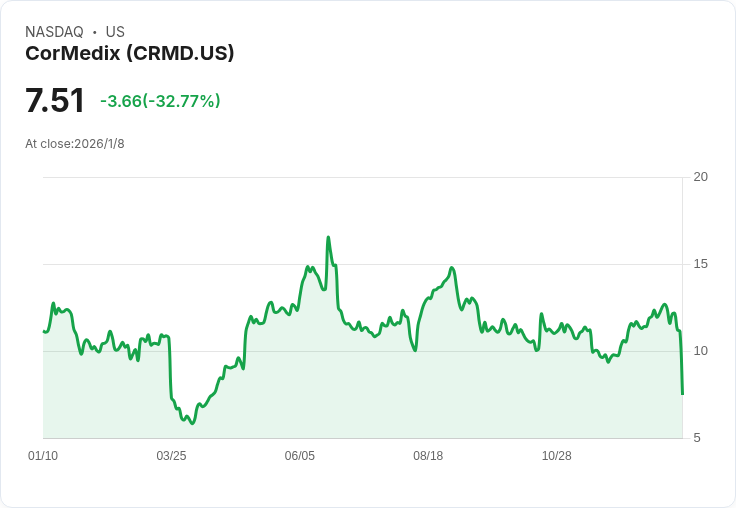The image size is (736, 508).
Task: Open the CorMedix (CRMD.US) title
Action: 130,53
